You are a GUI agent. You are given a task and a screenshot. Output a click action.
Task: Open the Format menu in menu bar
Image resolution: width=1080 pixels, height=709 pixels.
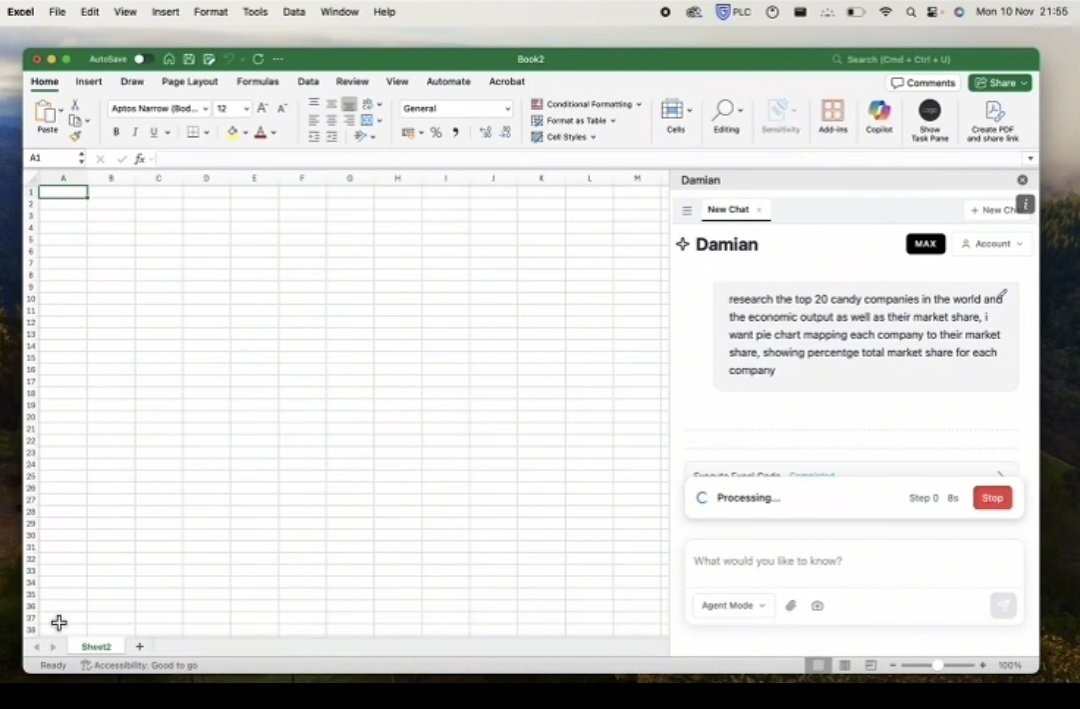pyautogui.click(x=210, y=12)
